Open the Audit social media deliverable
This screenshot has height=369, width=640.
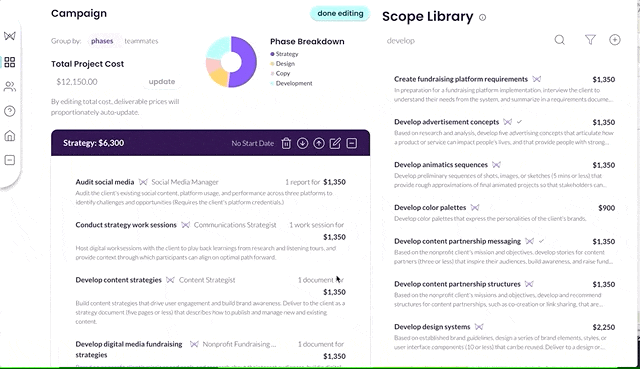pos(104,182)
